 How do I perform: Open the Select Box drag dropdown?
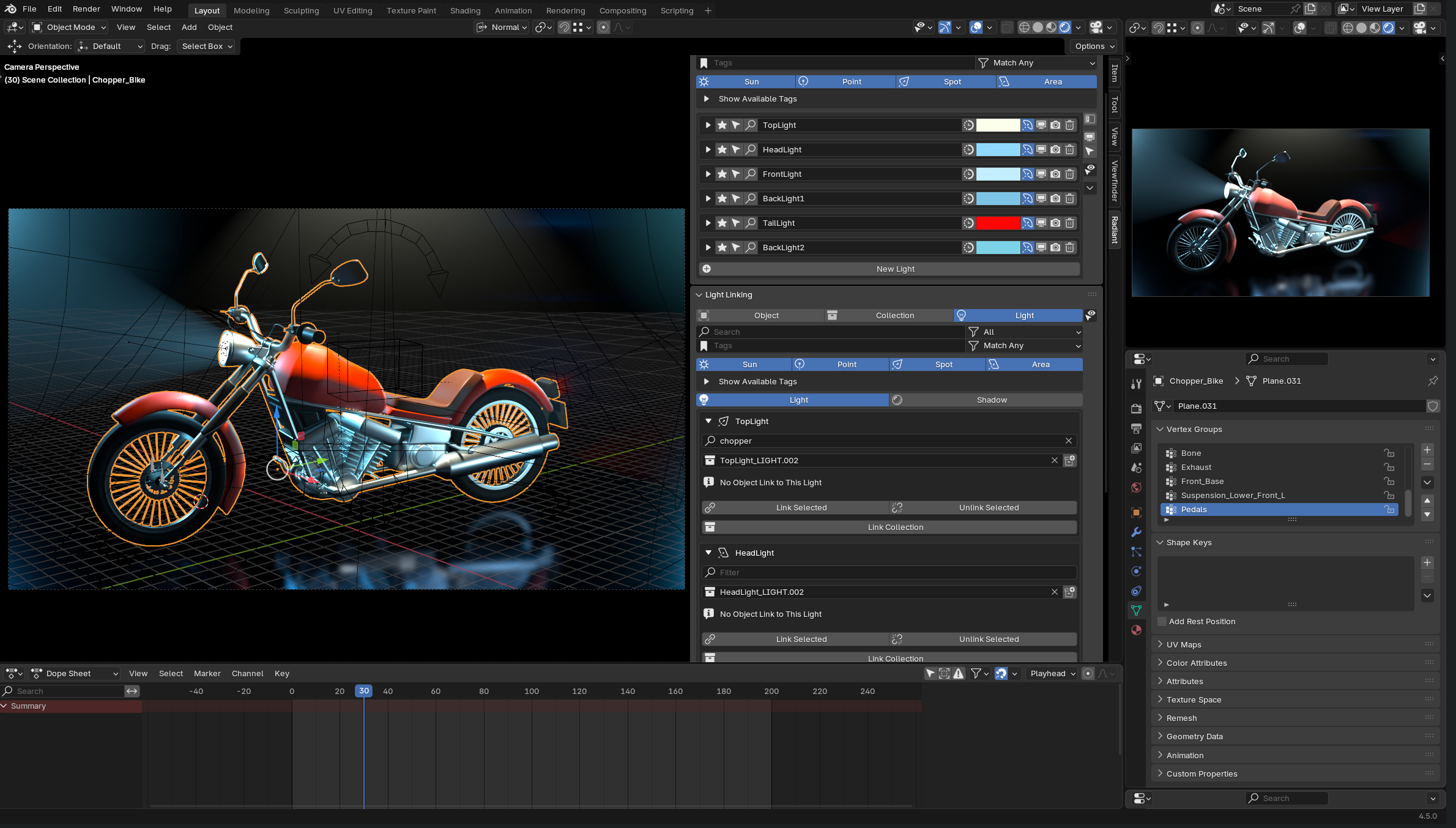coord(207,47)
